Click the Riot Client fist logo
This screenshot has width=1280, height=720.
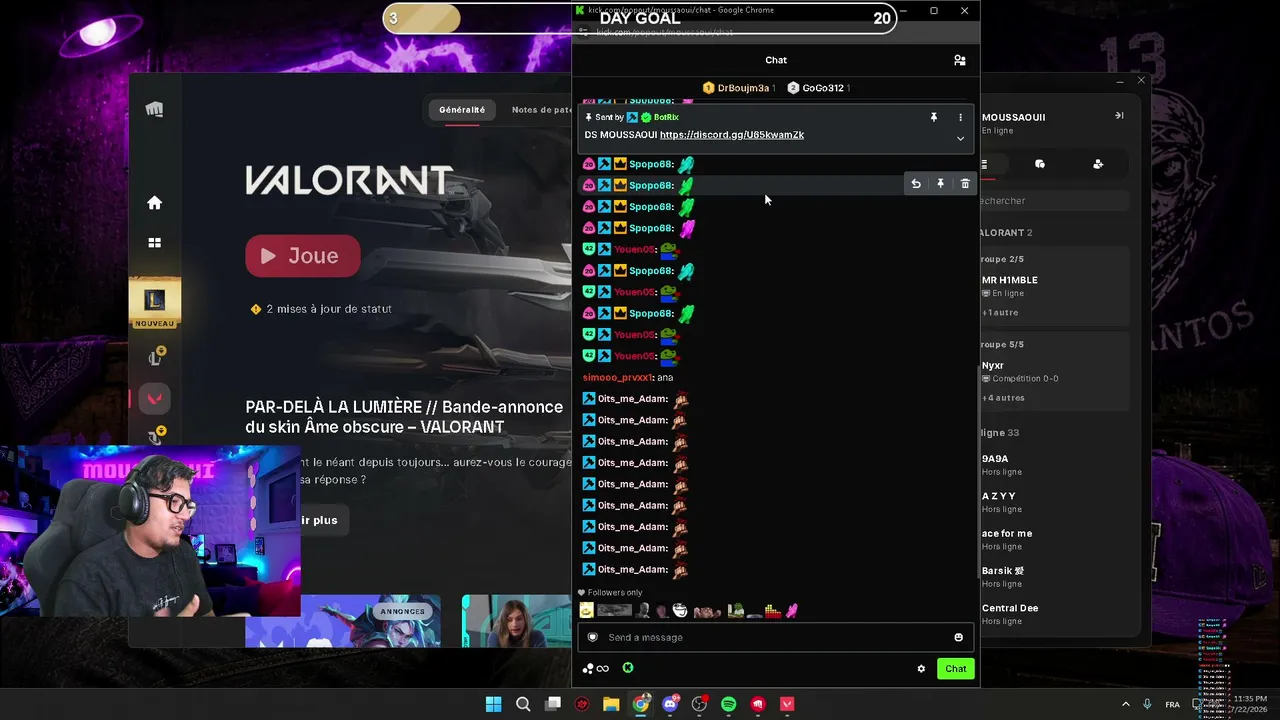[154, 109]
